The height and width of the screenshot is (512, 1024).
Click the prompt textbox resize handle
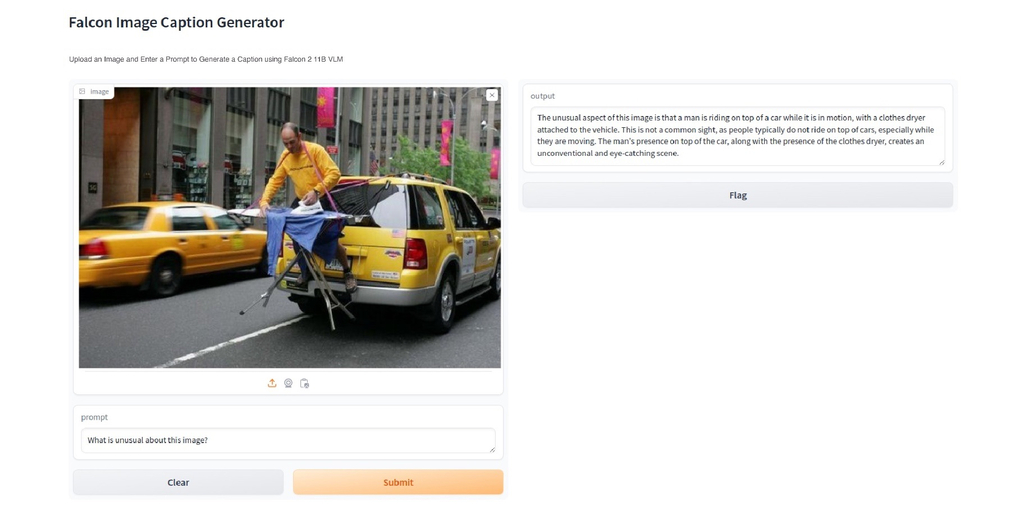pyautogui.click(x=492, y=449)
